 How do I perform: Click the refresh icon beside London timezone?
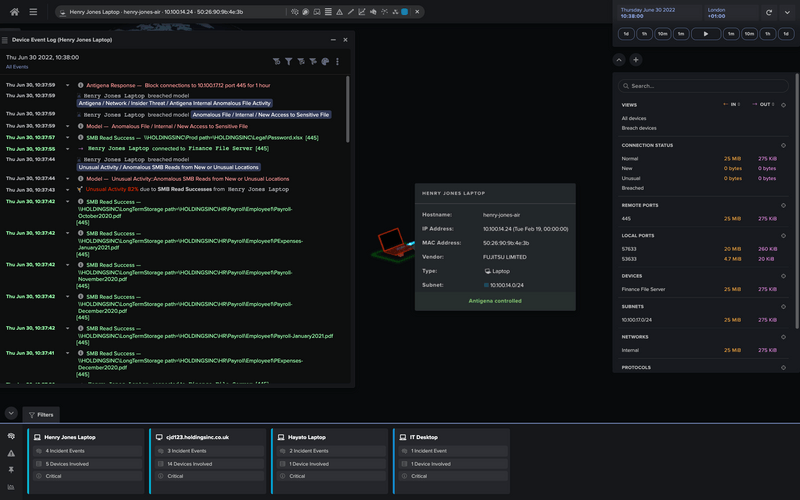(x=769, y=12)
